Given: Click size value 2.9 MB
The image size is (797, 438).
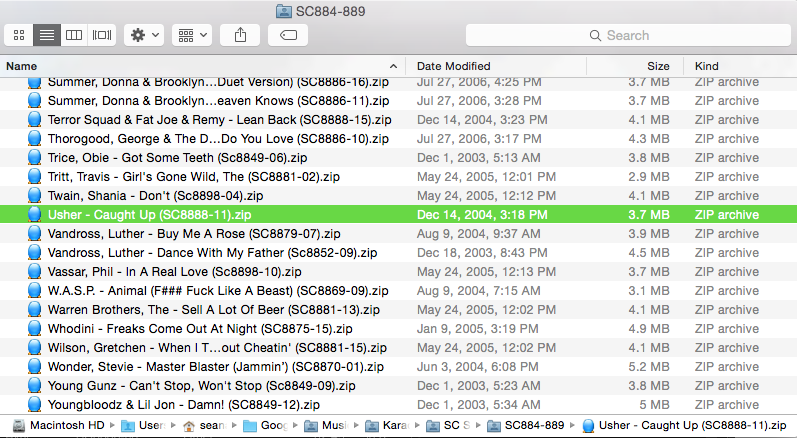Looking at the screenshot, I should pos(649,177).
